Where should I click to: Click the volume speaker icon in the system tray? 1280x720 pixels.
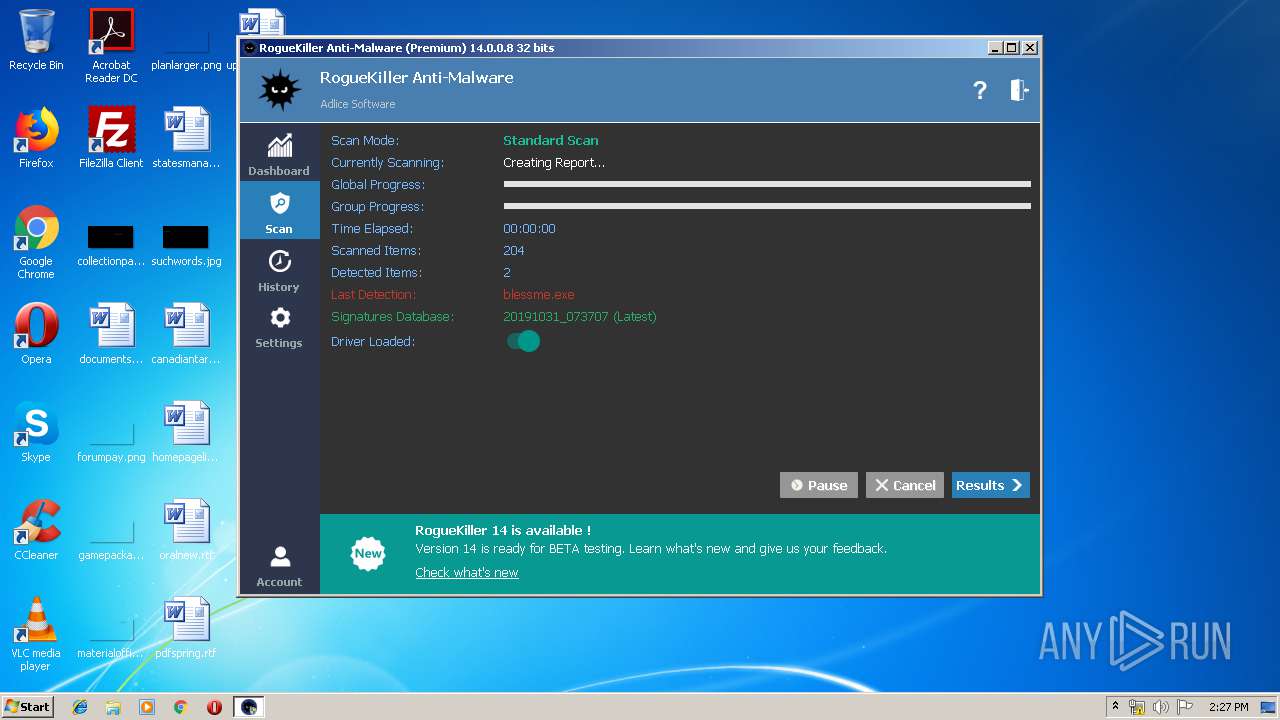[x=1160, y=707]
